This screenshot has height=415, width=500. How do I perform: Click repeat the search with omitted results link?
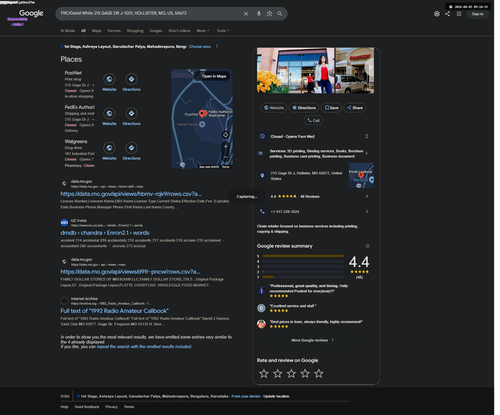tap(144, 347)
